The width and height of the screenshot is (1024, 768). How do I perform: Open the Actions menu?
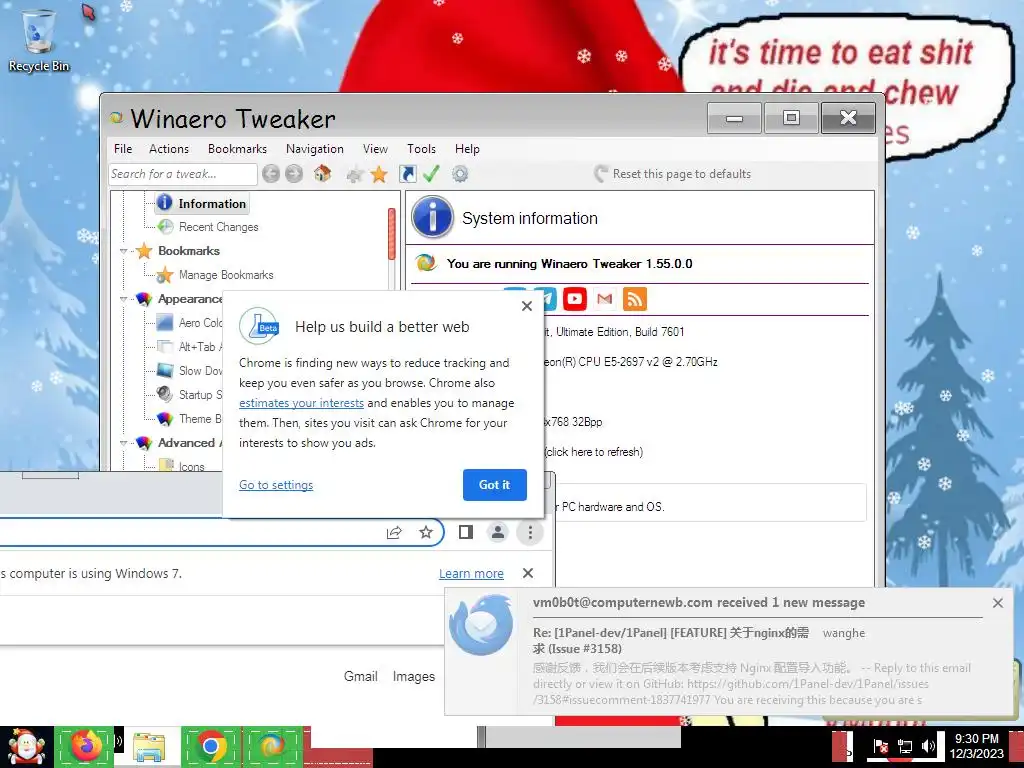tap(168, 149)
